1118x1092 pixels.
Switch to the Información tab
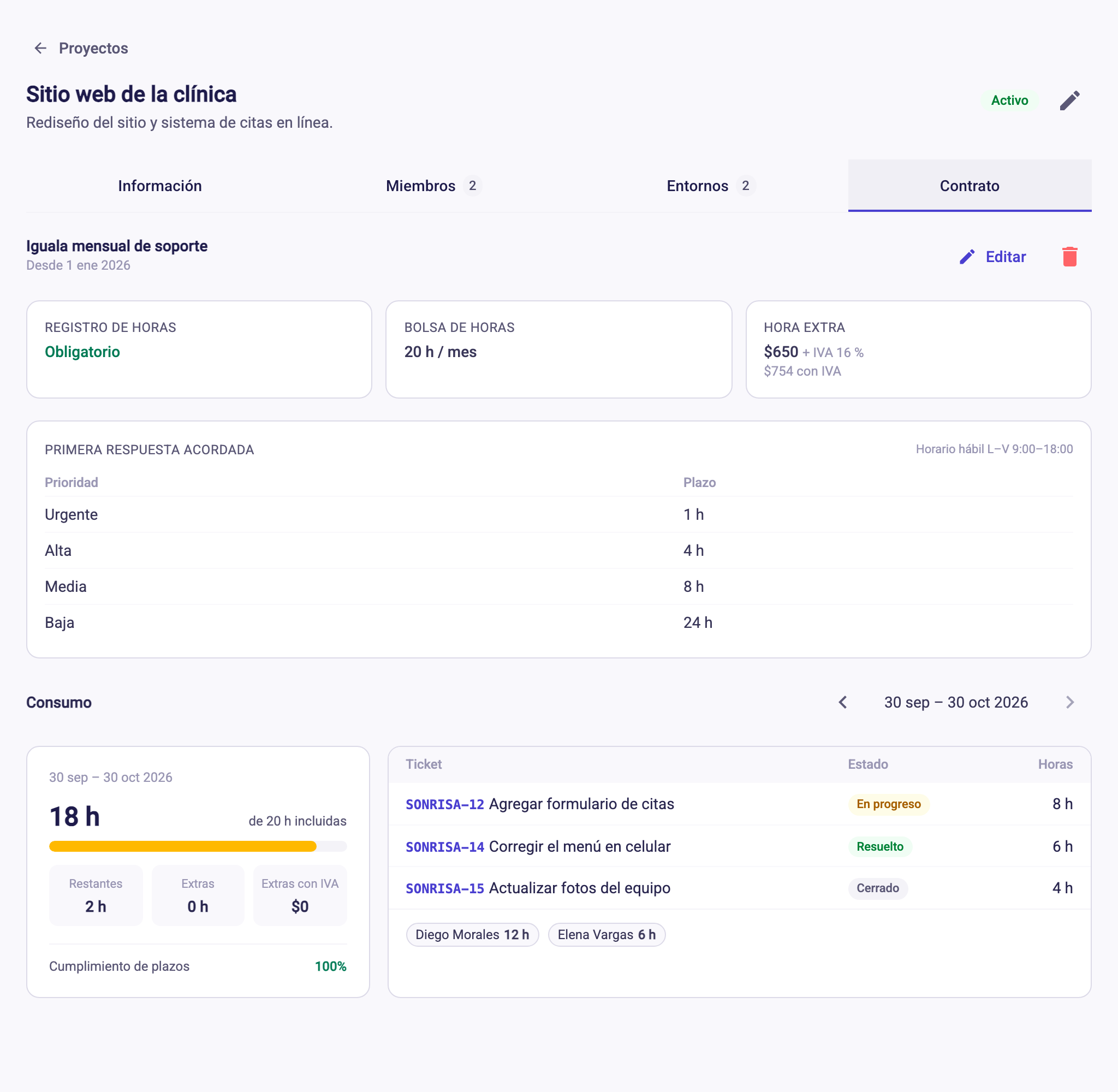pos(160,186)
